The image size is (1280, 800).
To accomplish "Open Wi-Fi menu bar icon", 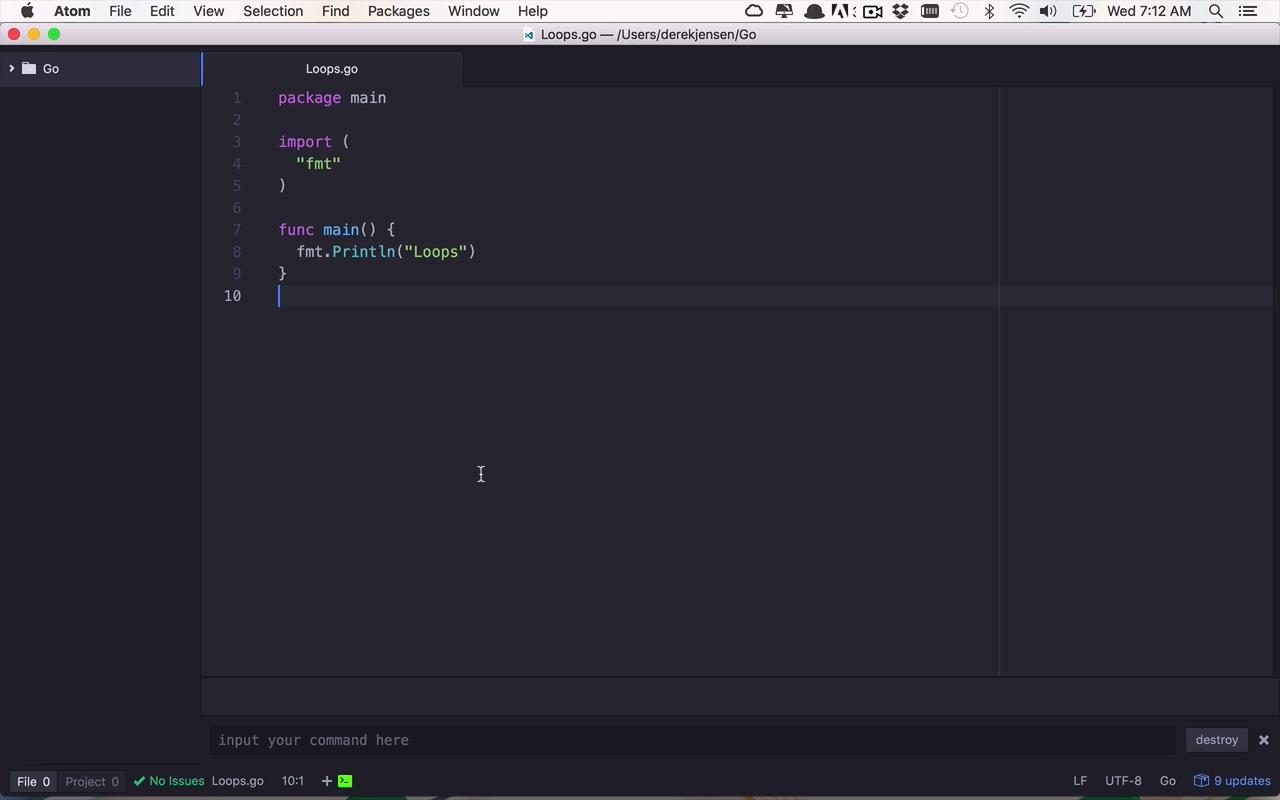I will 1019,11.
